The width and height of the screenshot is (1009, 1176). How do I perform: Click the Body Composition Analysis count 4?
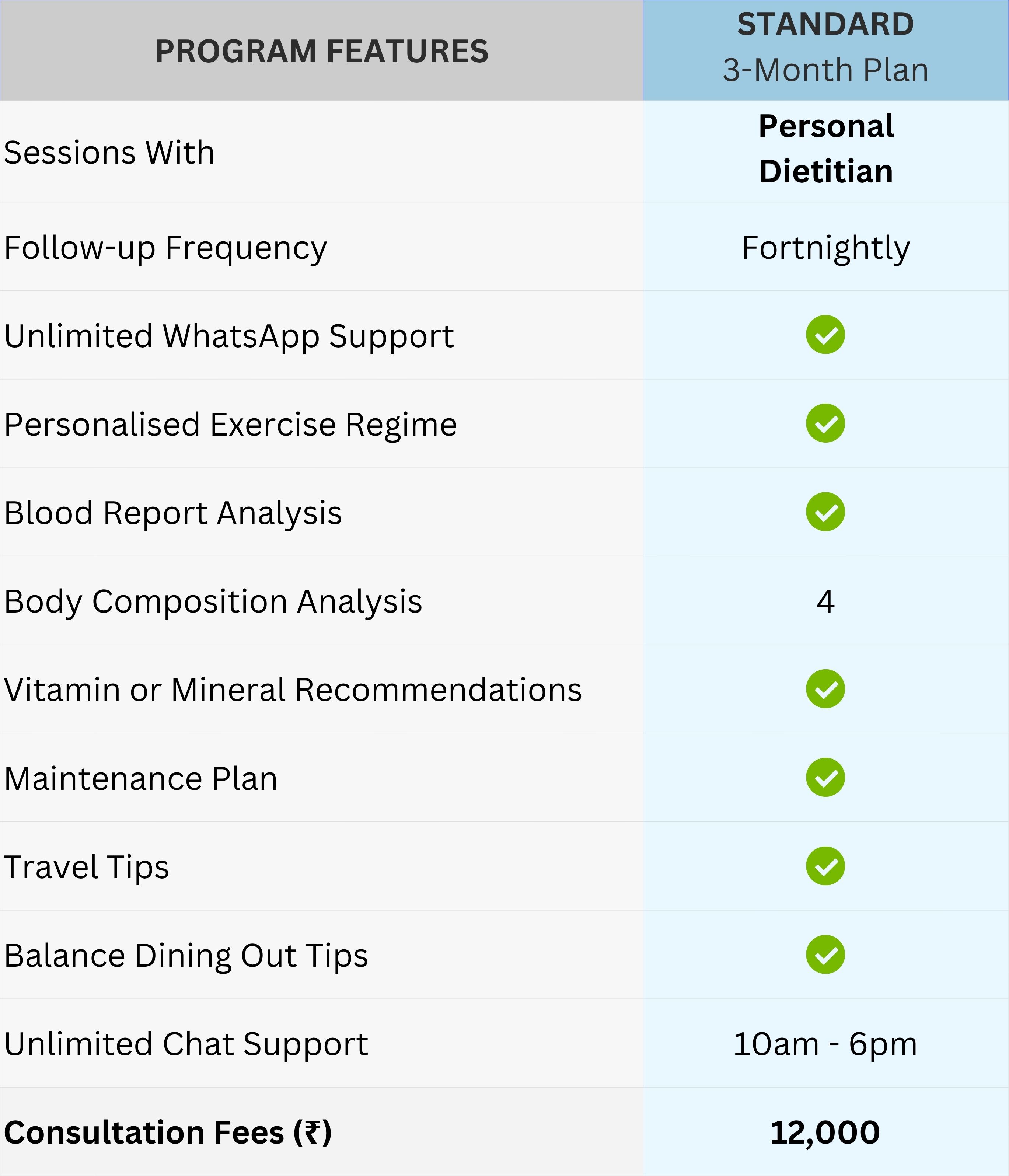(825, 601)
